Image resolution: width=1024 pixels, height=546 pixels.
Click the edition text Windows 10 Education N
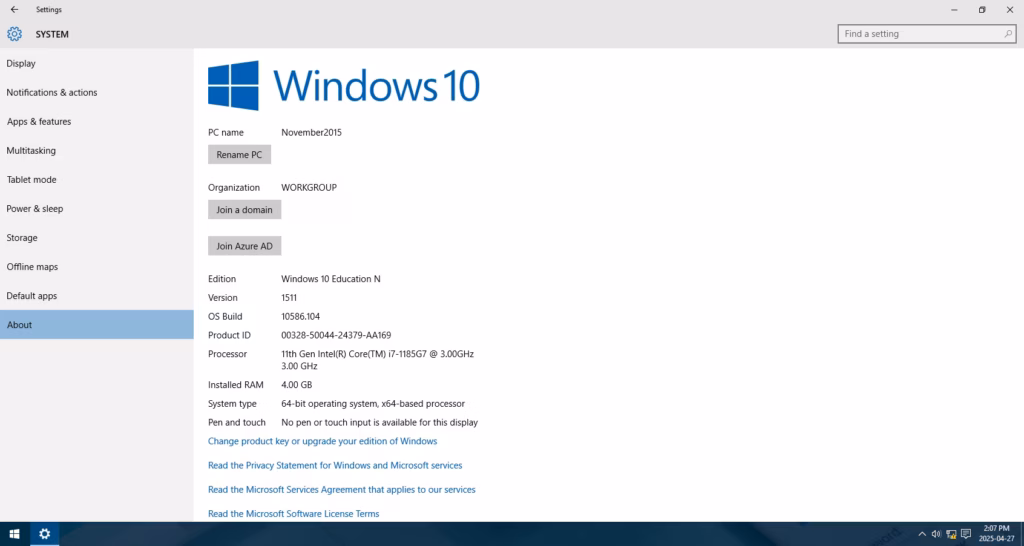tap(331, 279)
